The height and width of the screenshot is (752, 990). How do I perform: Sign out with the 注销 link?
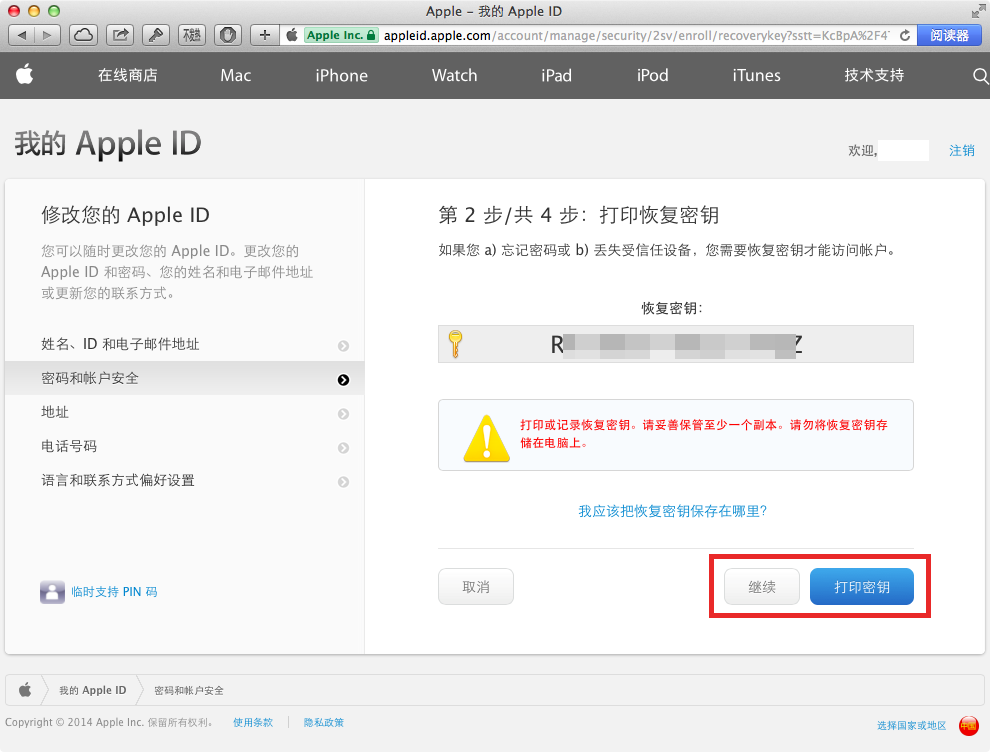click(x=962, y=150)
